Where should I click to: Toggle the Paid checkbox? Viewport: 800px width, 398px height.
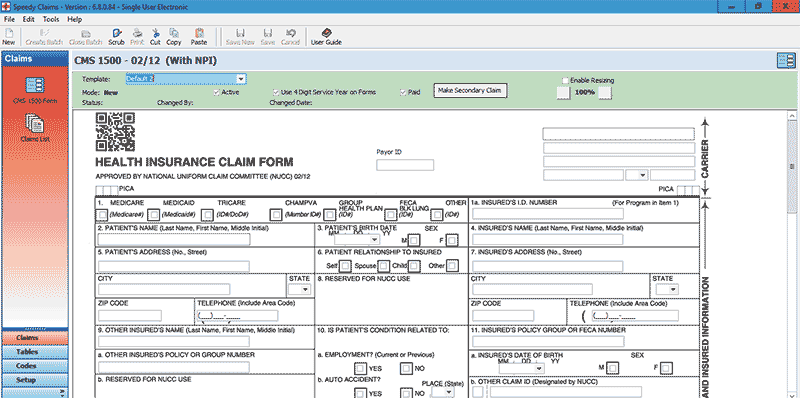404,92
